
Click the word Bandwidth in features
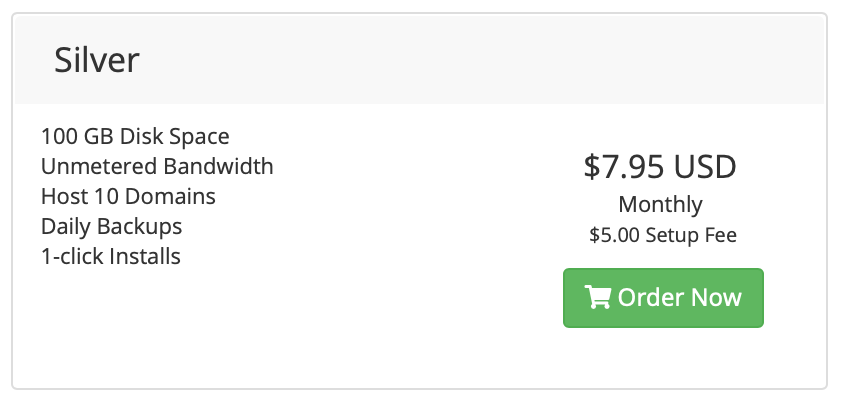[x=219, y=166]
